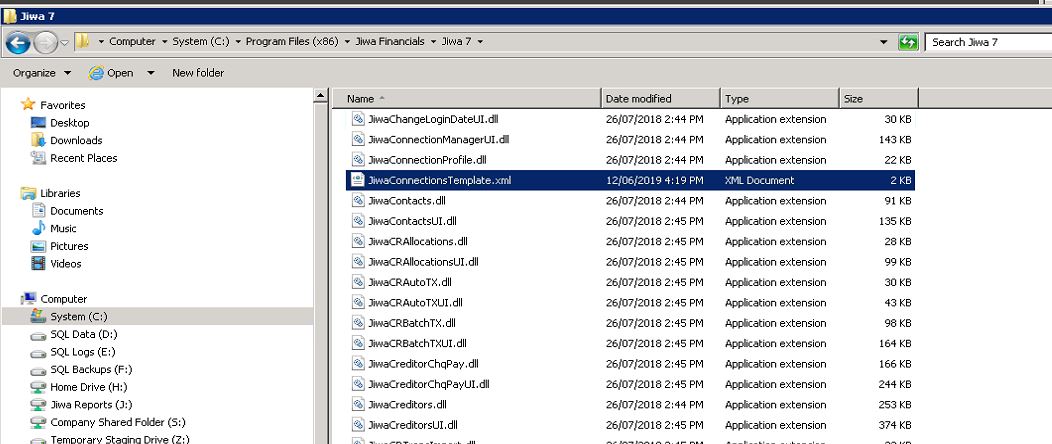
Task: Click the green Refresh button beside address bar
Action: (x=909, y=42)
